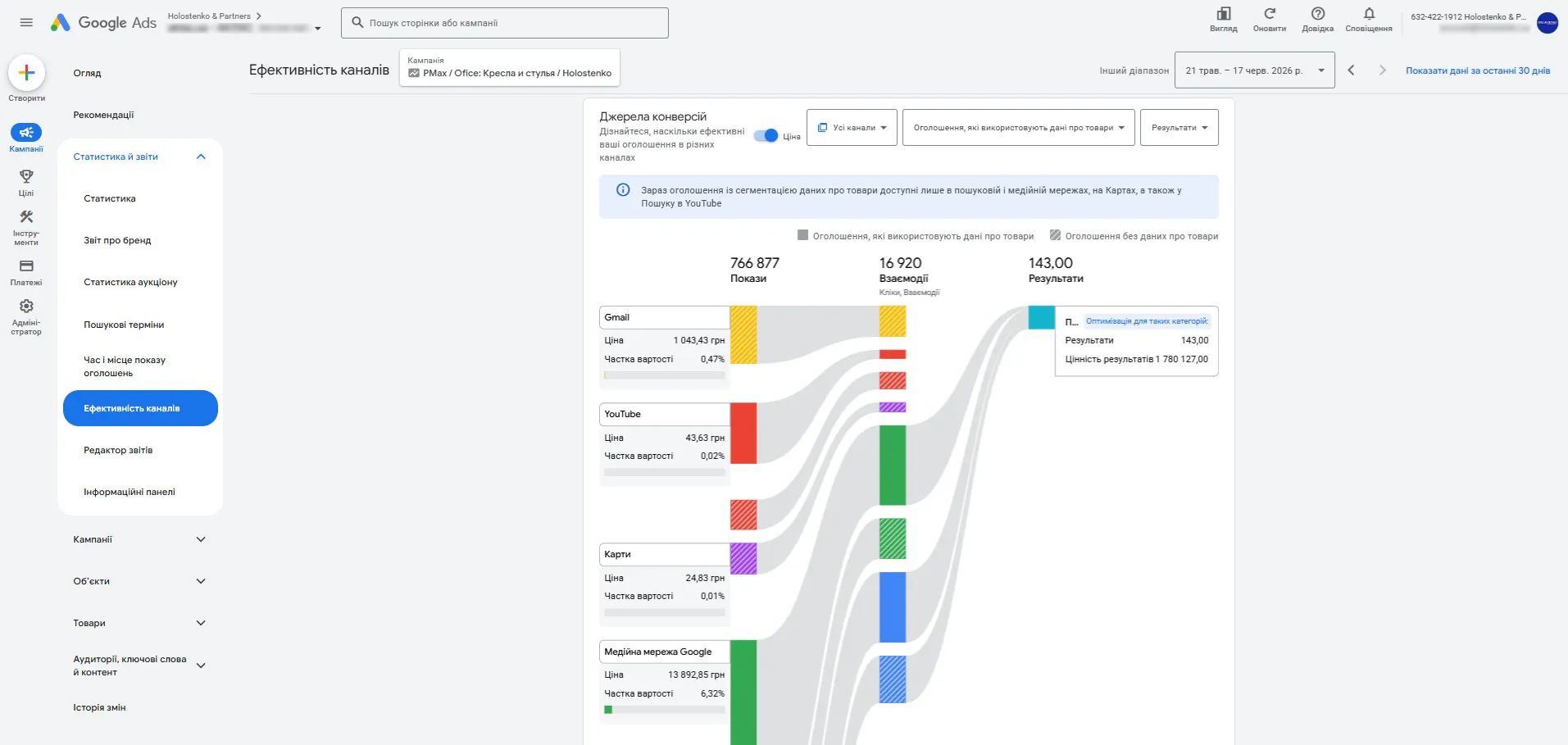Click the info icon in the blue notice
This screenshot has width=1568, height=745.
[623, 190]
